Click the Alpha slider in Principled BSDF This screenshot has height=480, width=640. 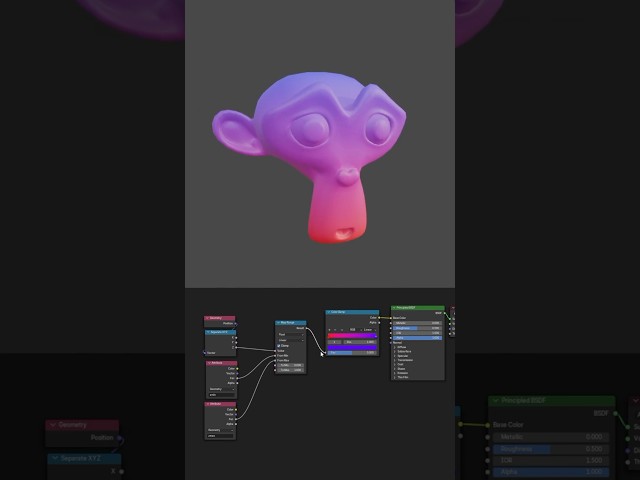418,338
